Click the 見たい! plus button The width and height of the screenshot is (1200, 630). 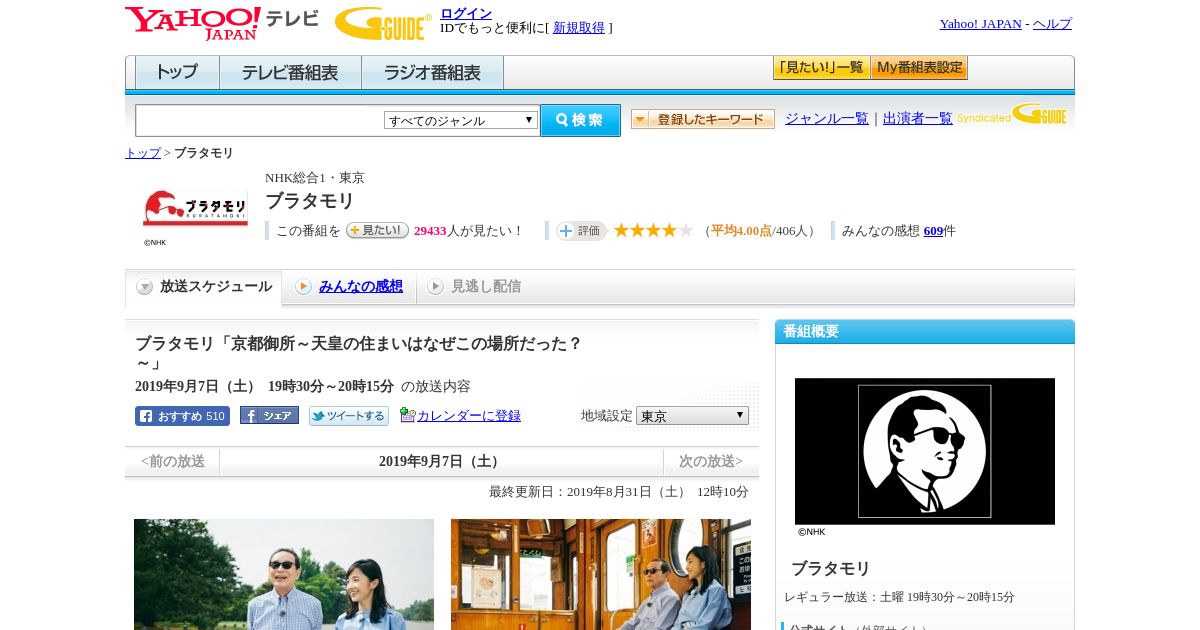point(377,230)
